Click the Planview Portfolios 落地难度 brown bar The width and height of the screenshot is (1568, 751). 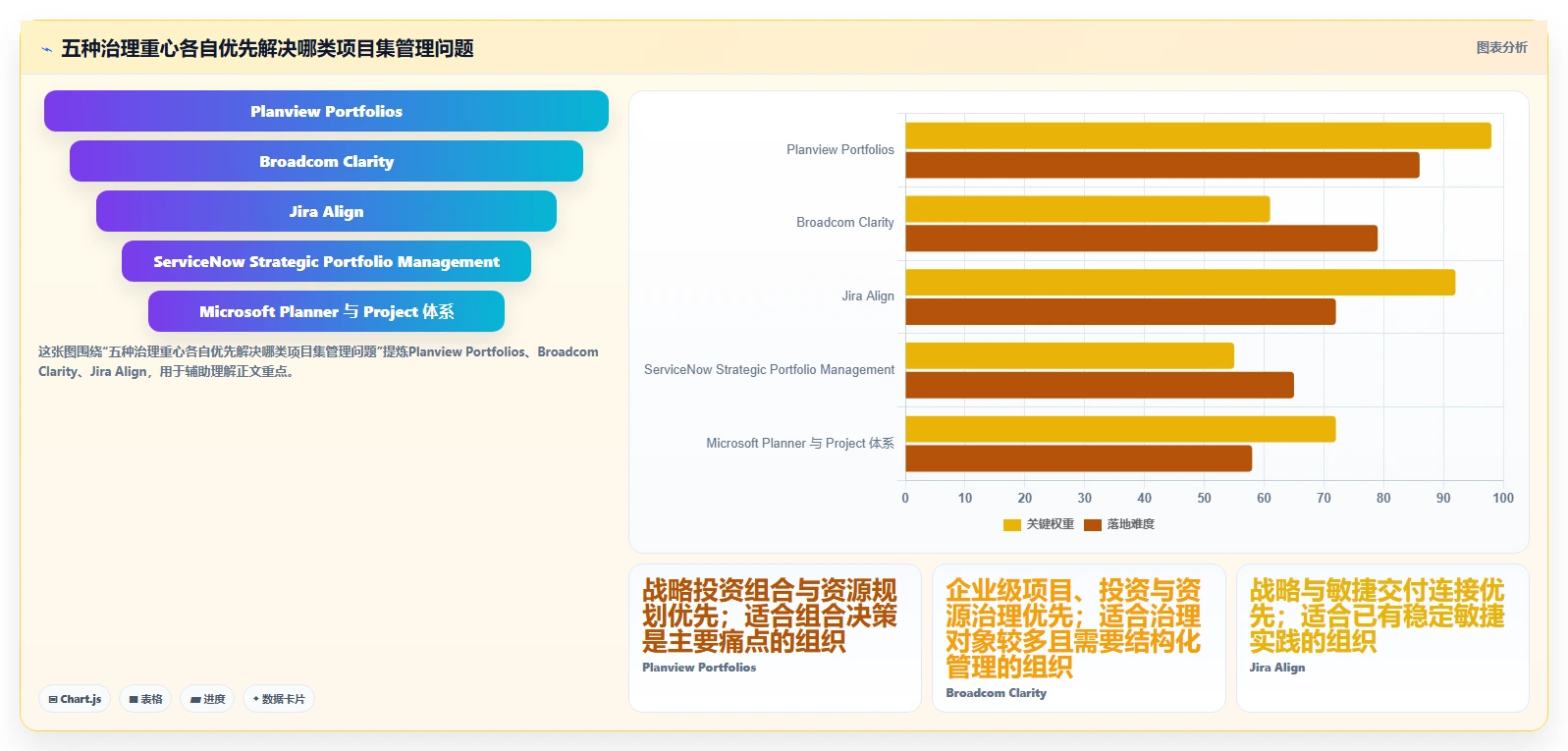[x=1162, y=165]
